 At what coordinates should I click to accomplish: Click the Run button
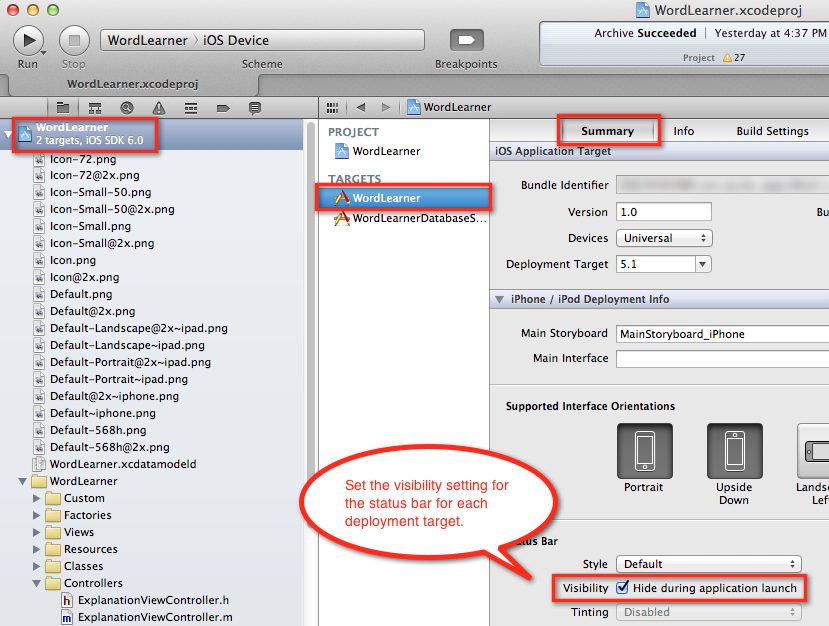pos(29,40)
